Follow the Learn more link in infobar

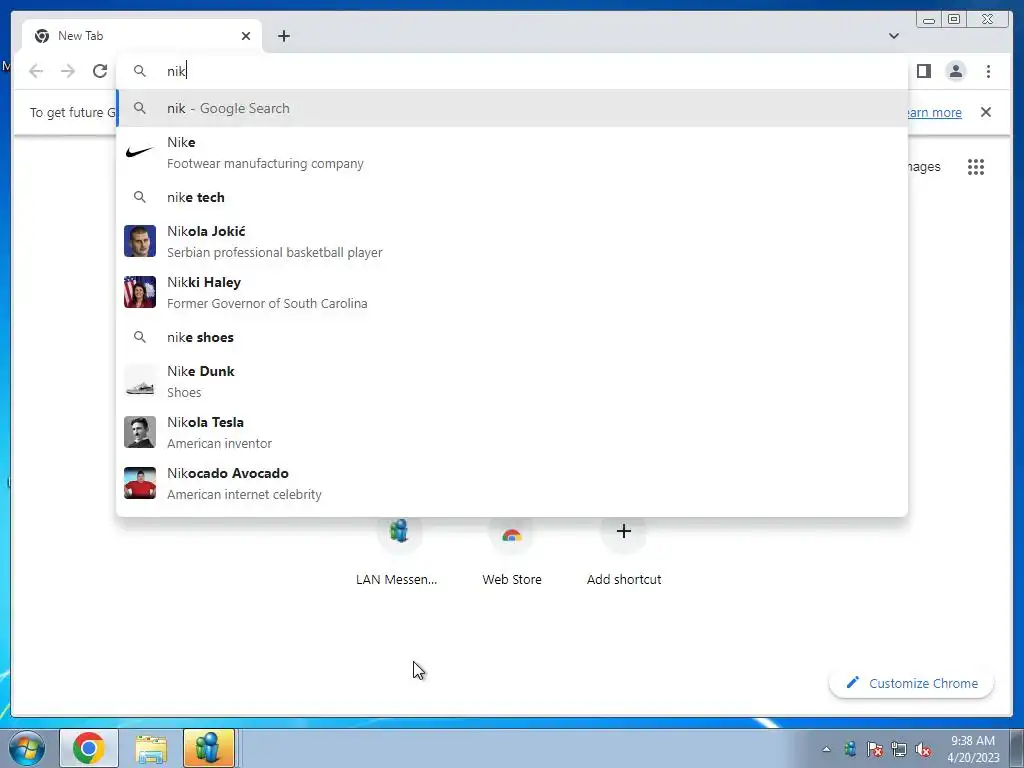point(934,112)
